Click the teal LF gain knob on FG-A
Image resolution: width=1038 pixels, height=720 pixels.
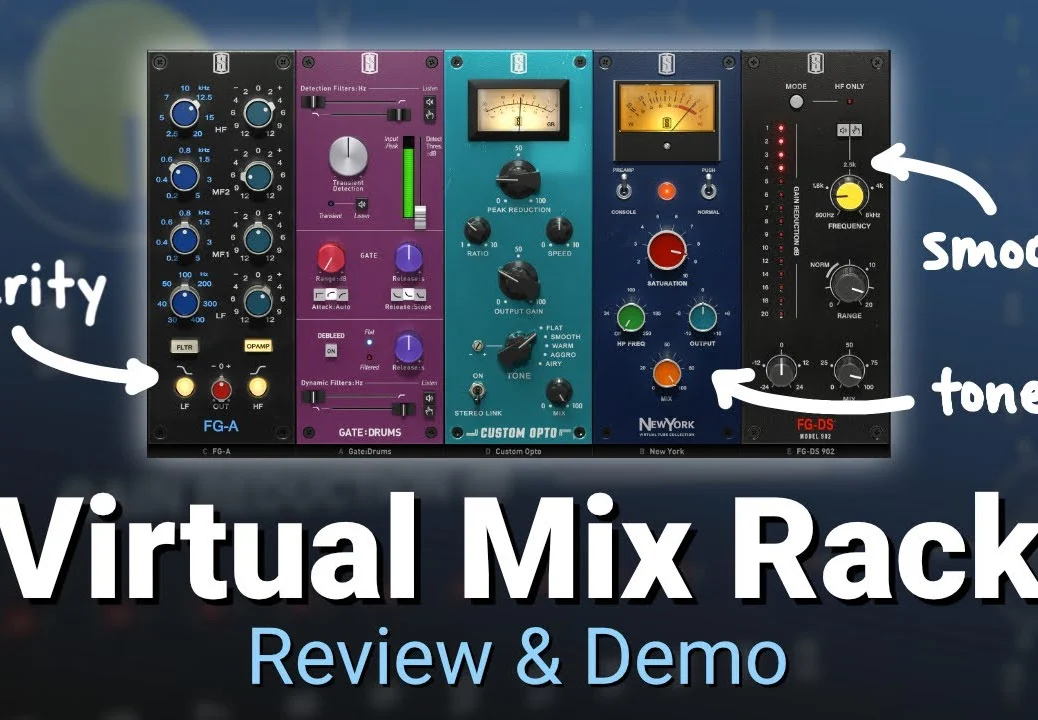tap(258, 302)
